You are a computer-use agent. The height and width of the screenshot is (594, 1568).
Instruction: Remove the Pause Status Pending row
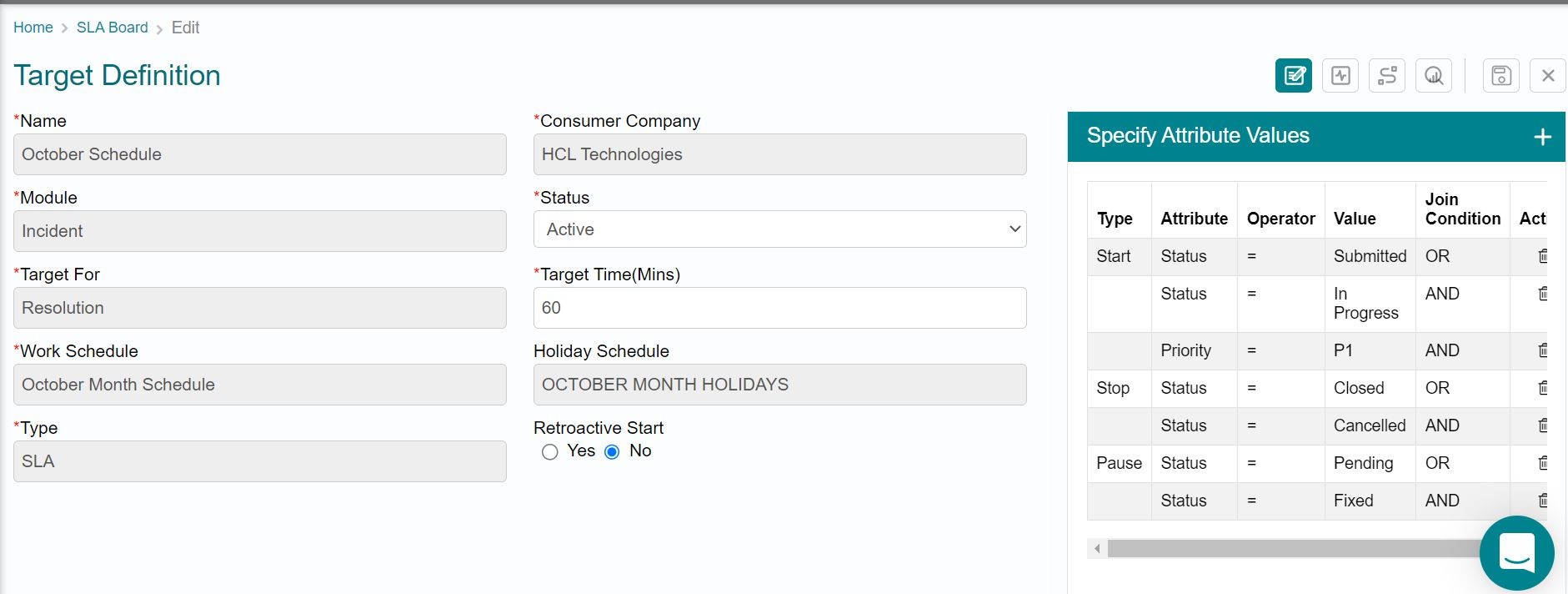[1542, 463]
